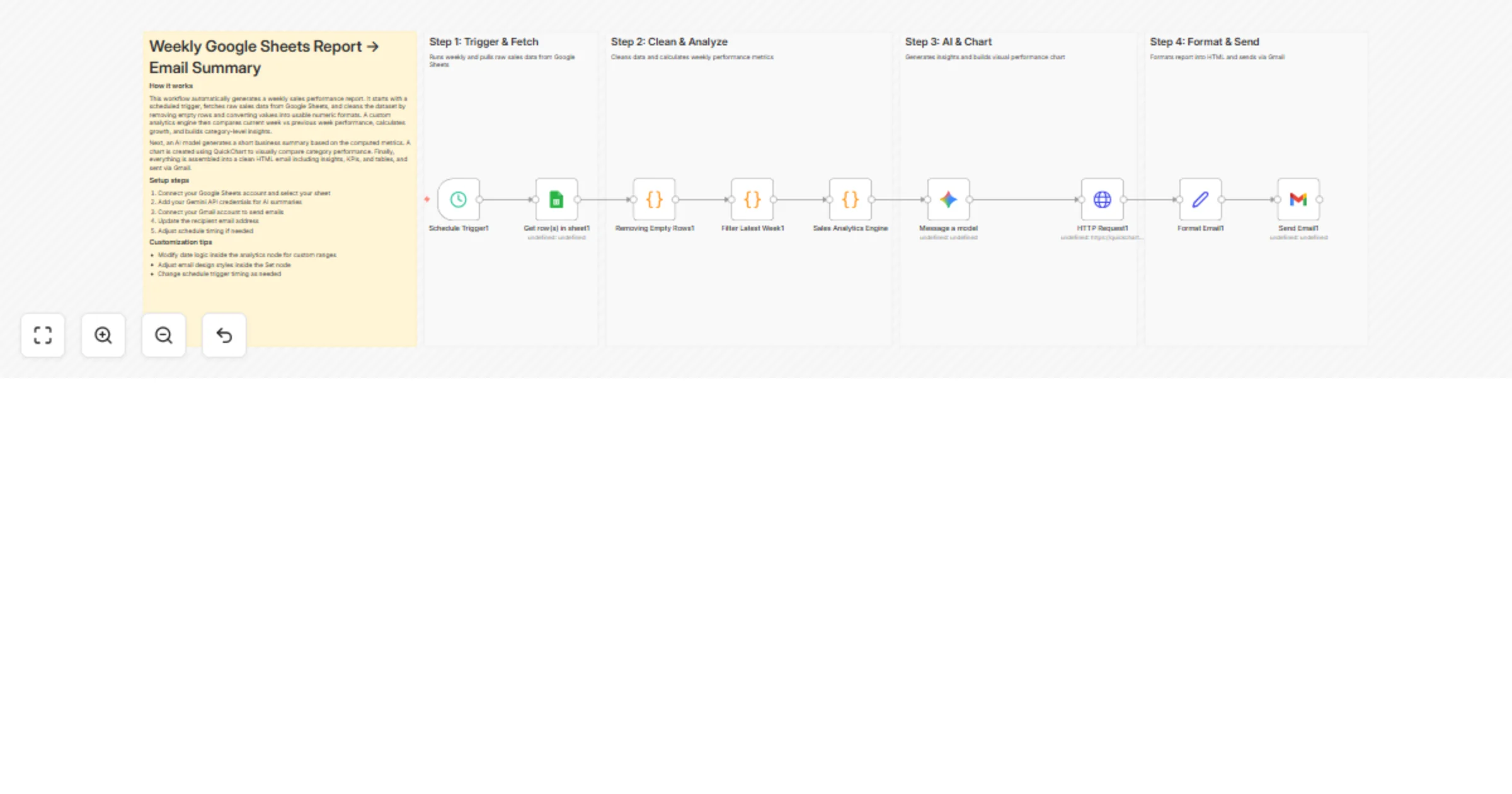Click the Step 3: AI & Chart heading
1512x794 pixels.
[948, 42]
